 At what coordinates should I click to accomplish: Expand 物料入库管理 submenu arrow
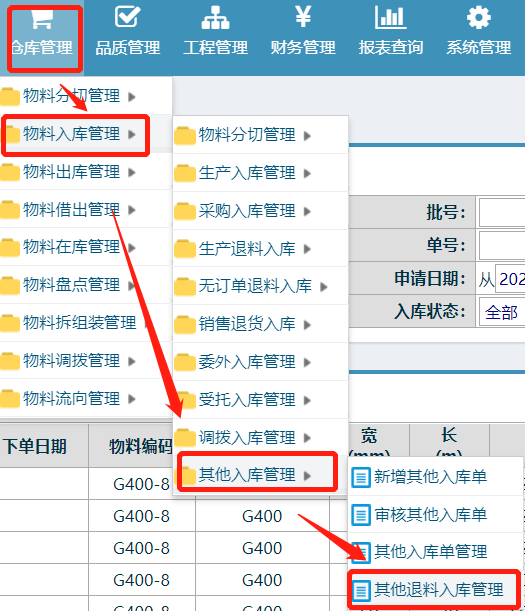coord(132,134)
